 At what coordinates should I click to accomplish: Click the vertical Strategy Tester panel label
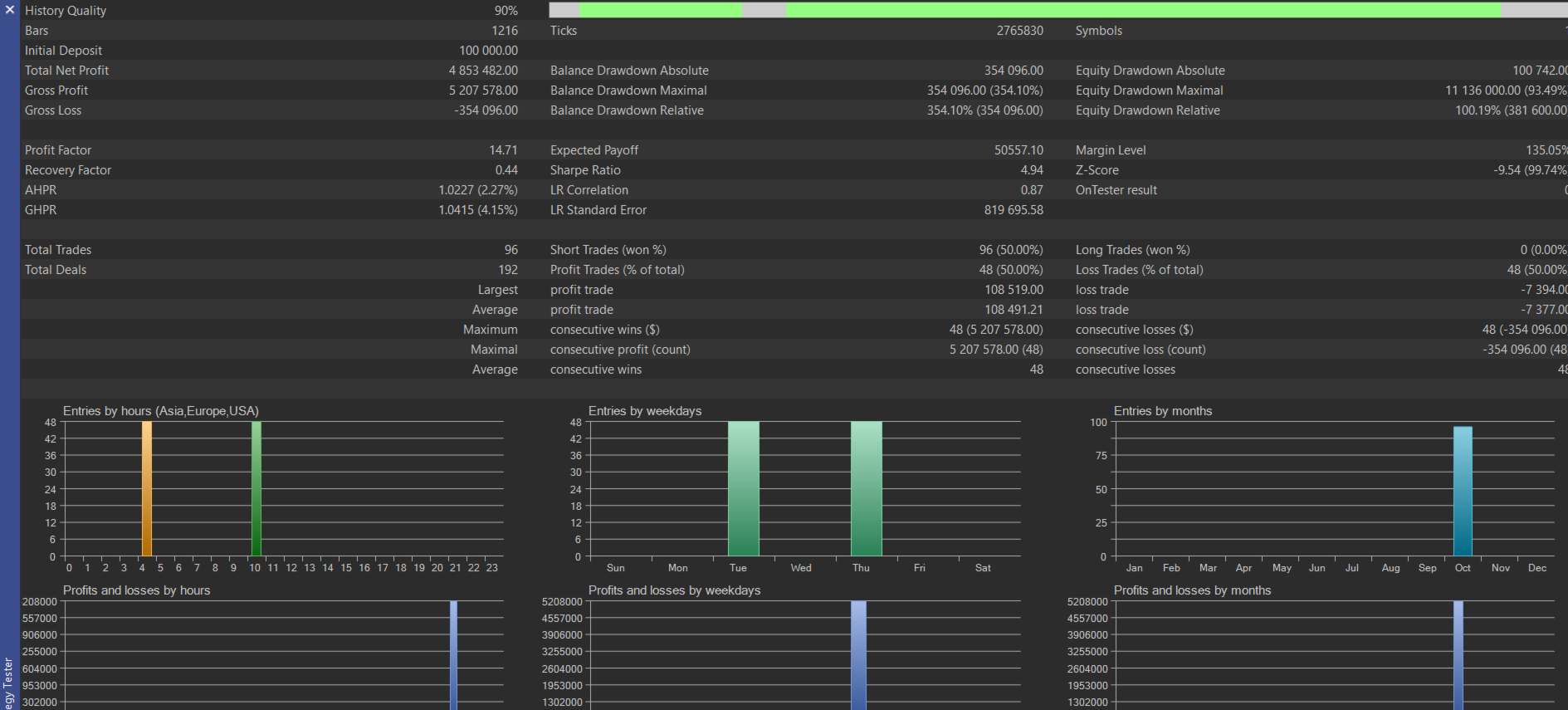tap(9, 683)
